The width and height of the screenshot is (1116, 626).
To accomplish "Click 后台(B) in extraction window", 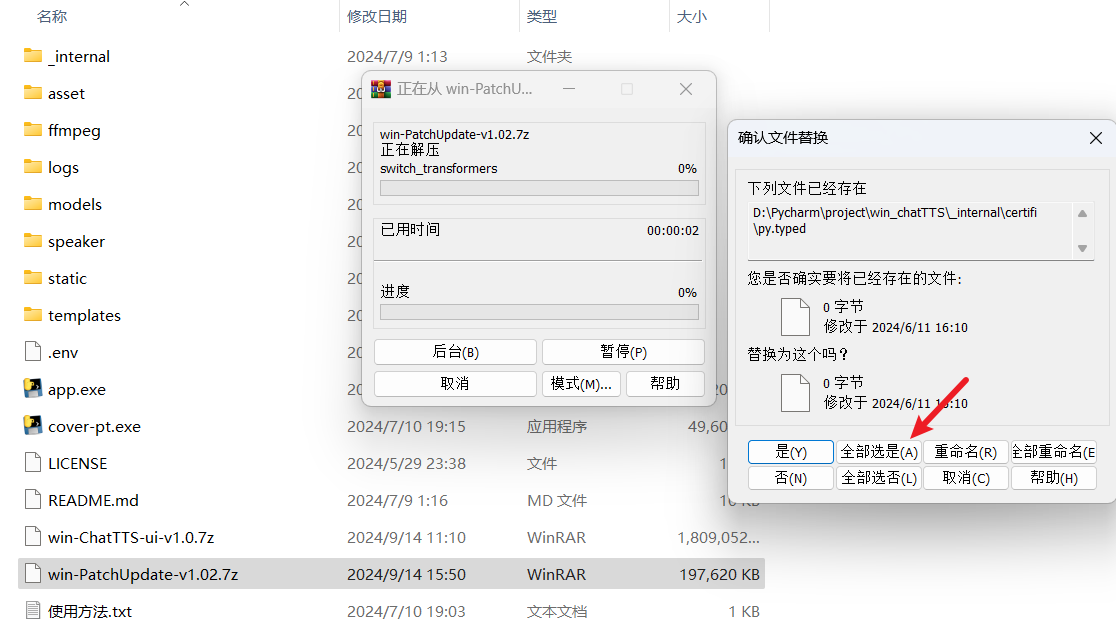I will point(456,352).
